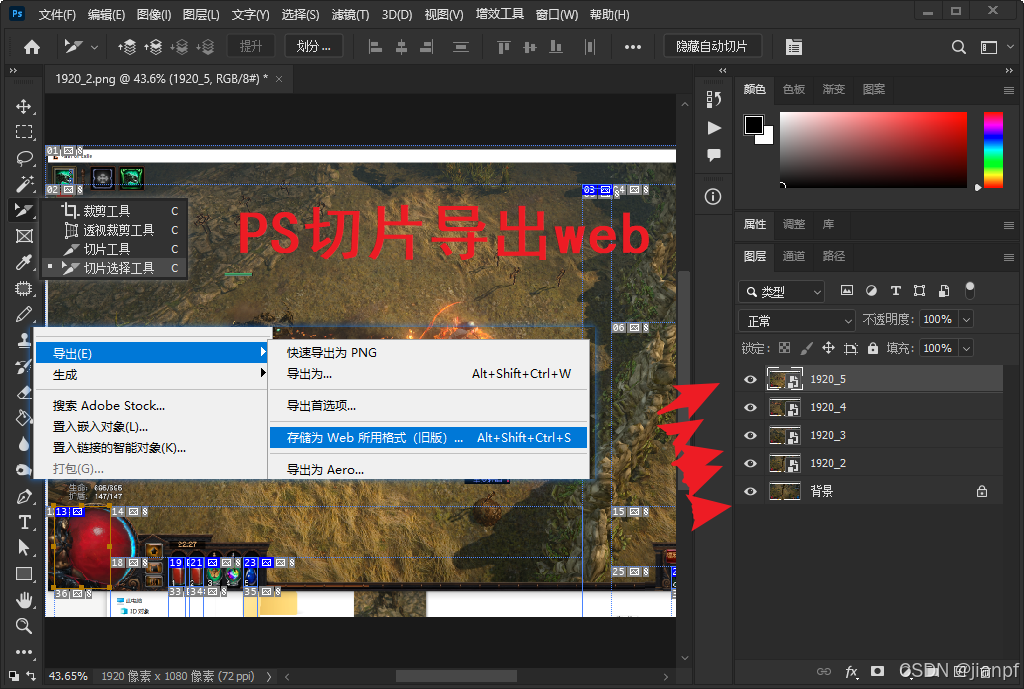This screenshot has width=1024, height=689.
Task: Switch to the 色板 tab
Action: (793, 89)
